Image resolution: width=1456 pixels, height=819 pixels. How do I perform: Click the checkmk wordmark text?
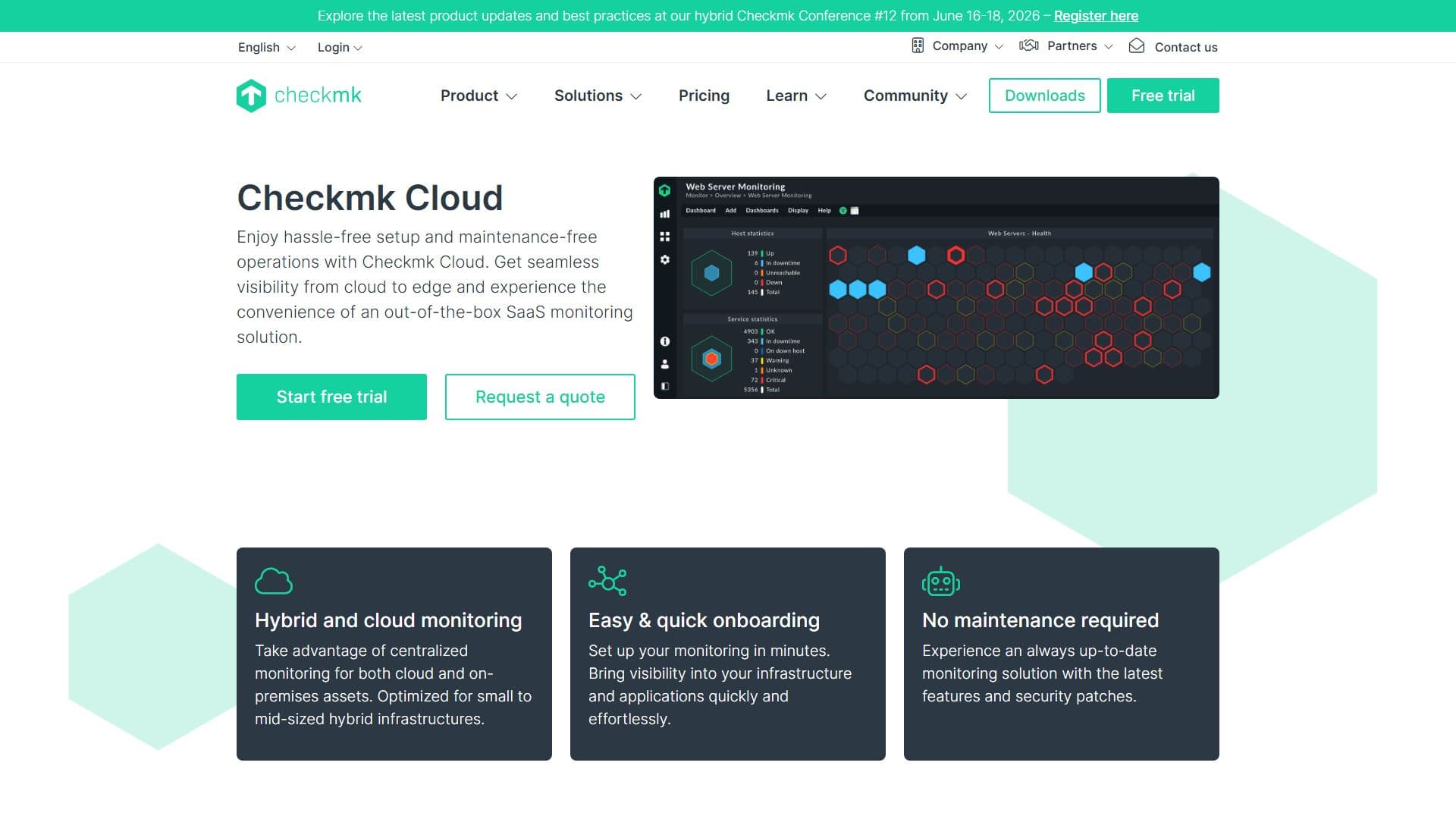click(x=318, y=96)
